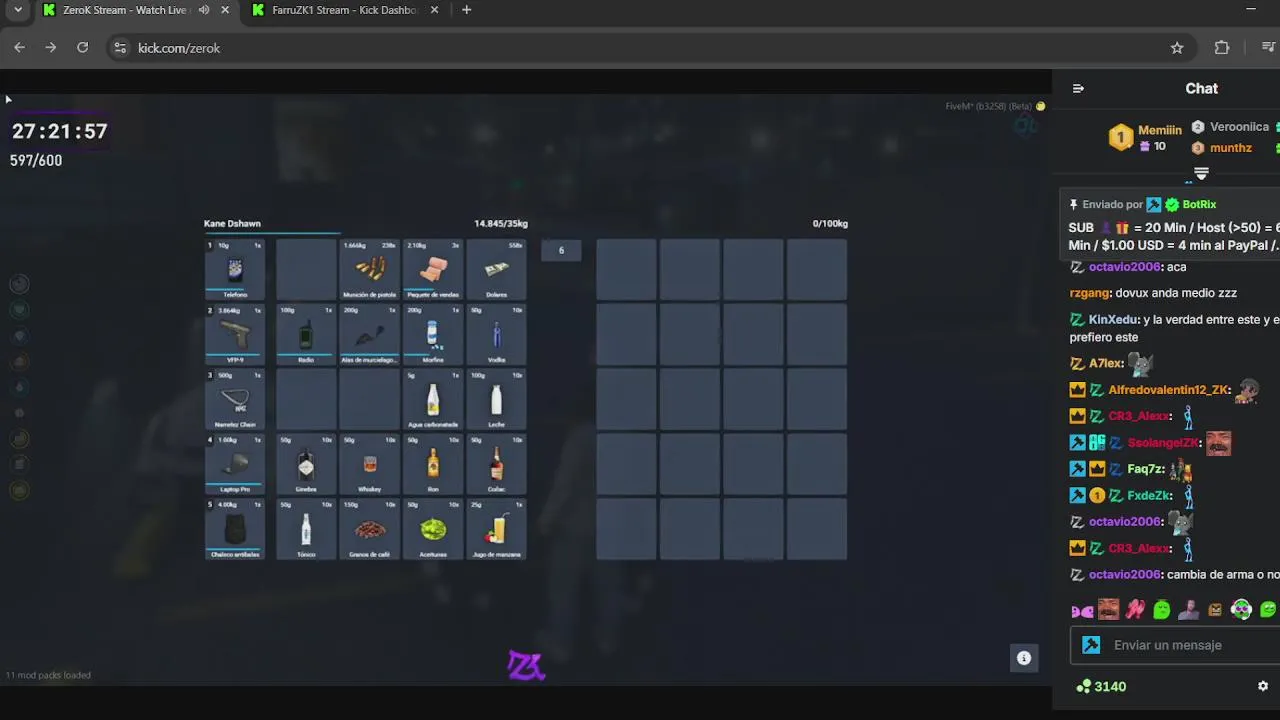Bookmark this page with the star
This screenshot has height=720, width=1280.
(1177, 48)
